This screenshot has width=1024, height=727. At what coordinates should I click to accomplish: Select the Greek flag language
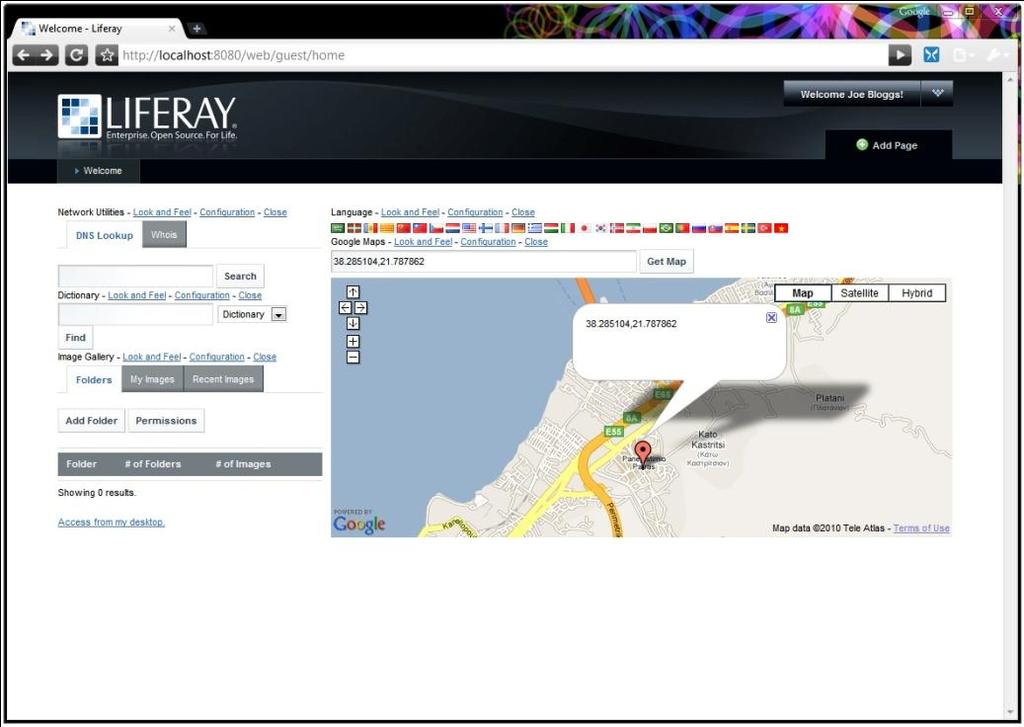point(534,228)
